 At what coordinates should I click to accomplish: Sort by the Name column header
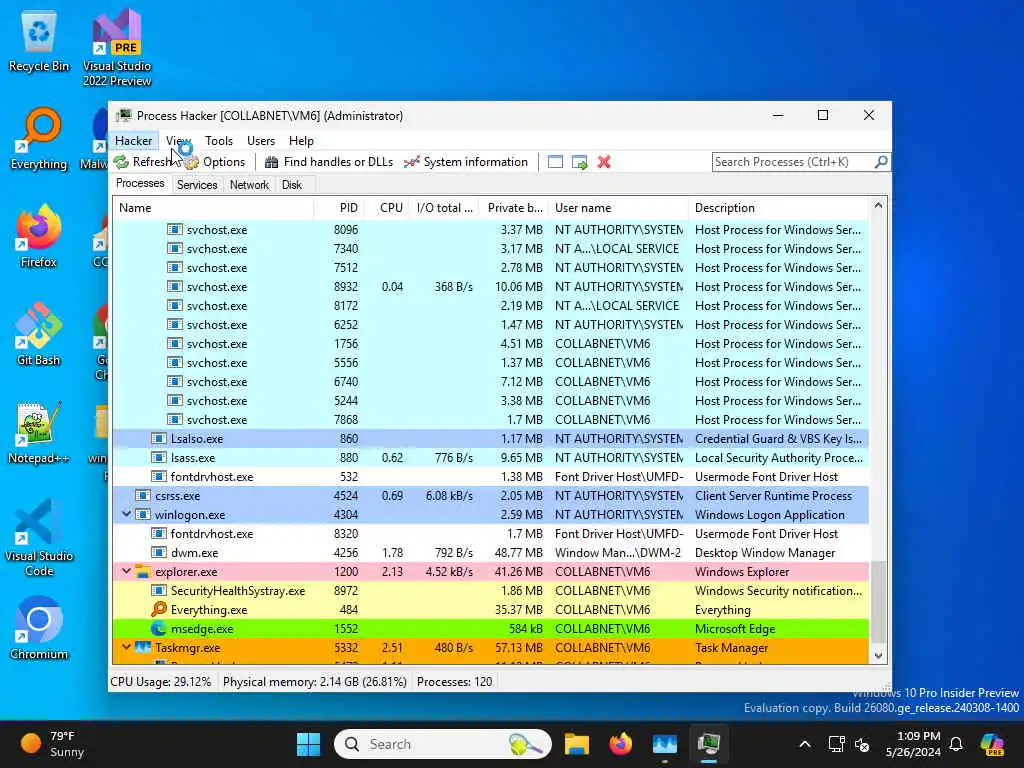point(213,208)
